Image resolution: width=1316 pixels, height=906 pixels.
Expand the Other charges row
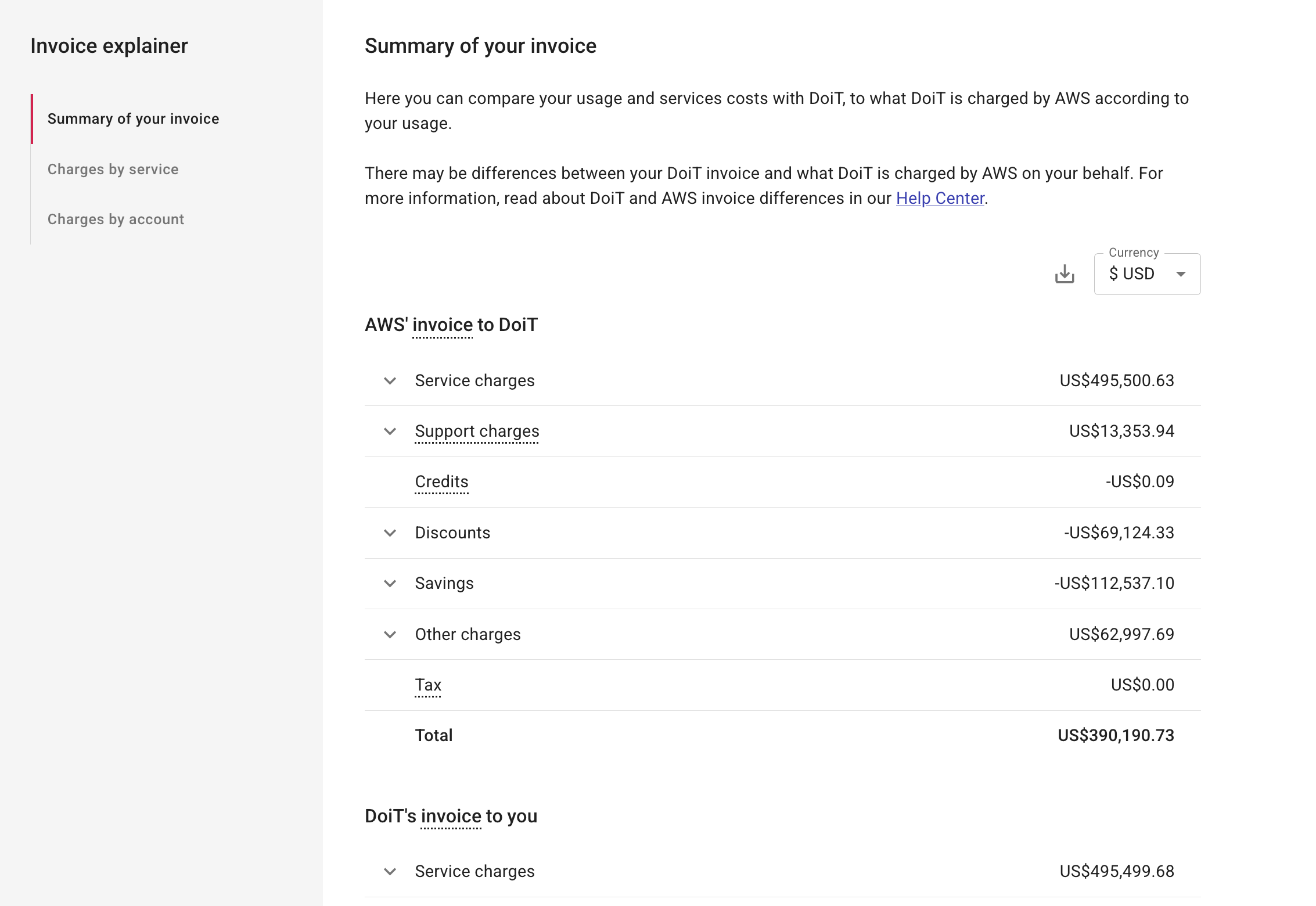pyautogui.click(x=390, y=635)
